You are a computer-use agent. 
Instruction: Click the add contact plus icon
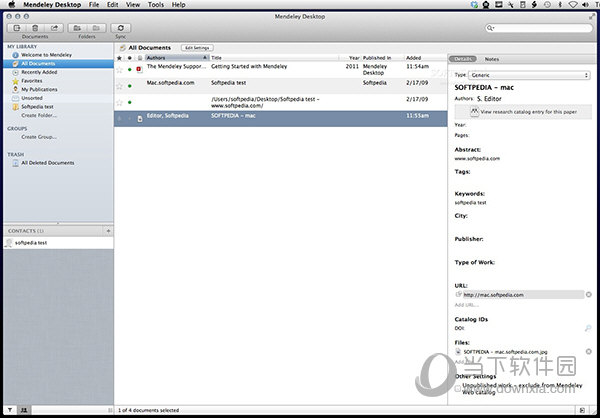(x=108, y=231)
